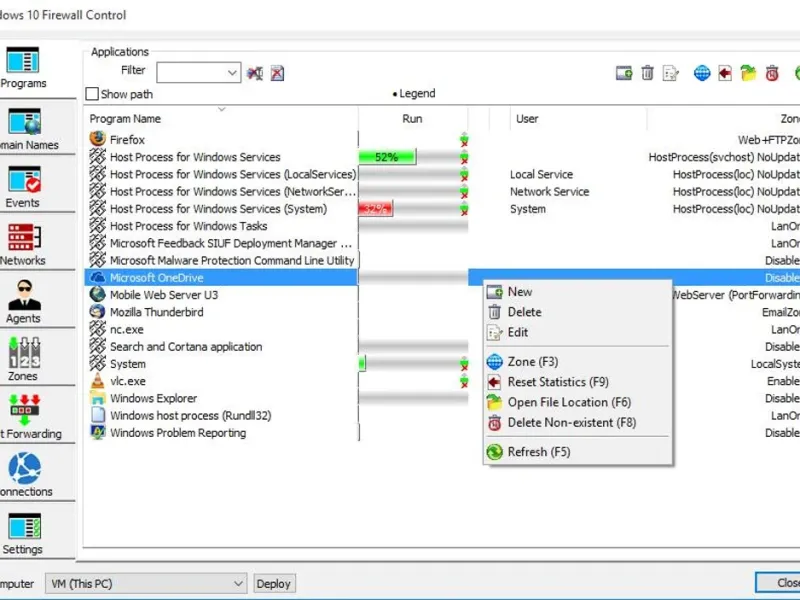The height and width of the screenshot is (600, 800).
Task: Click the red 32% traffic bar
Action: click(x=376, y=209)
